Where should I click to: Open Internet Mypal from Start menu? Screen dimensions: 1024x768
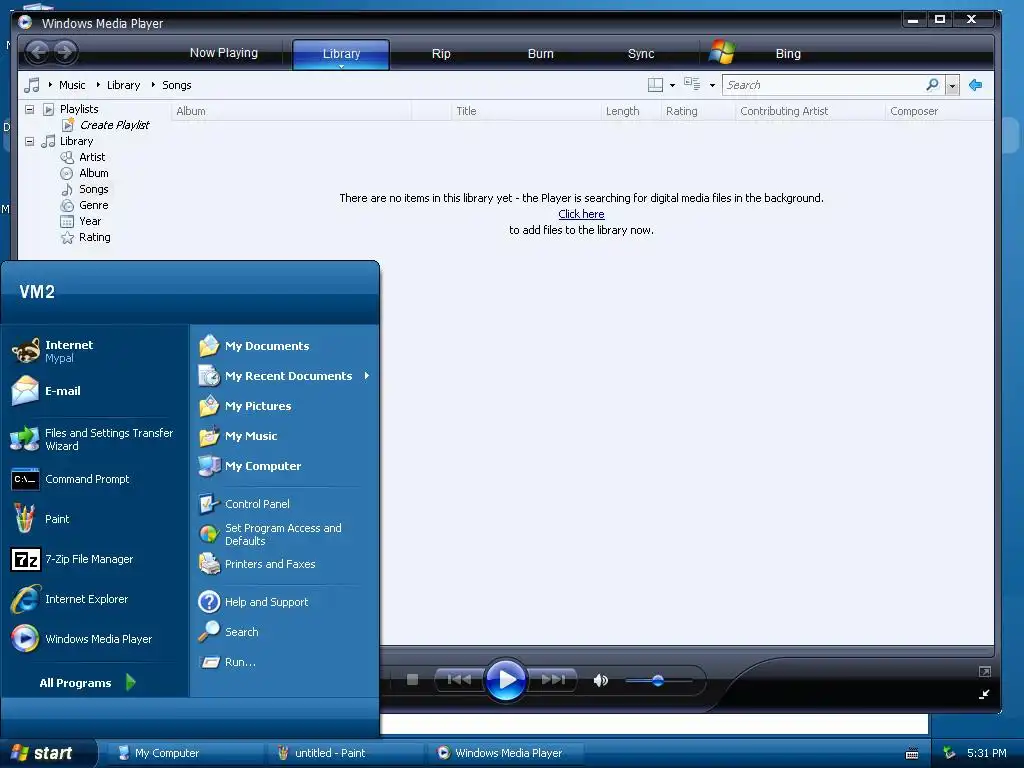[95, 351]
